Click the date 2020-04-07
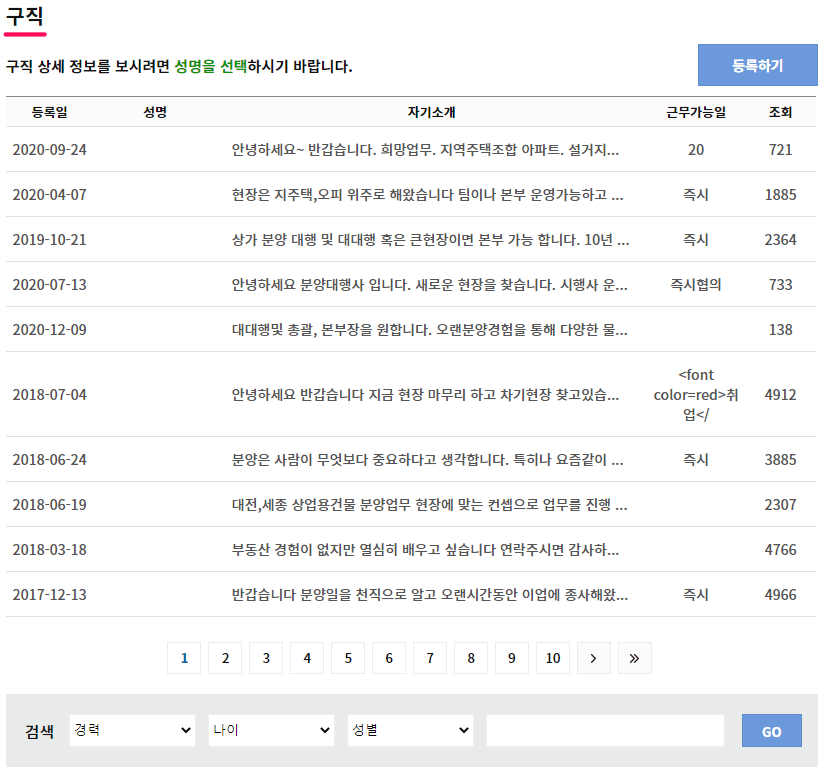Viewport: 823px width, 770px height. [x=49, y=195]
